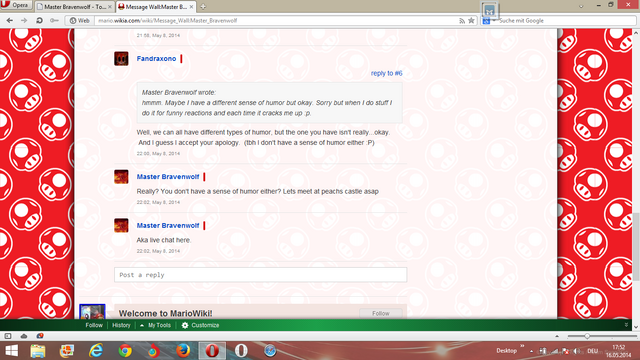The height and width of the screenshot is (360, 640).
Task: Open the closed tabs dropdown arrow
Action: tap(581, 6)
